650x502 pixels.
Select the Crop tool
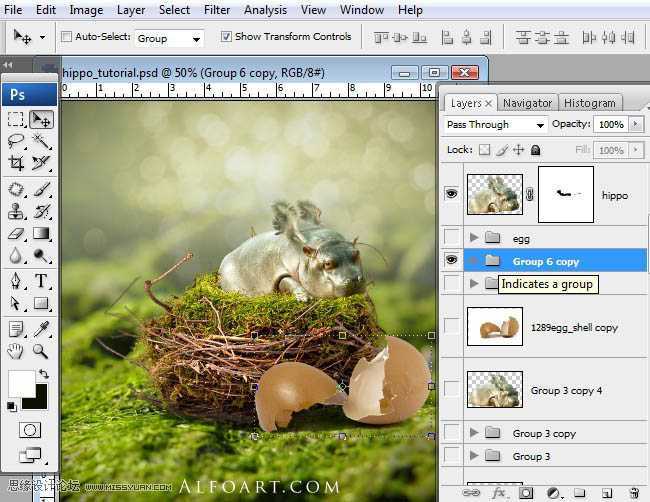(16, 163)
